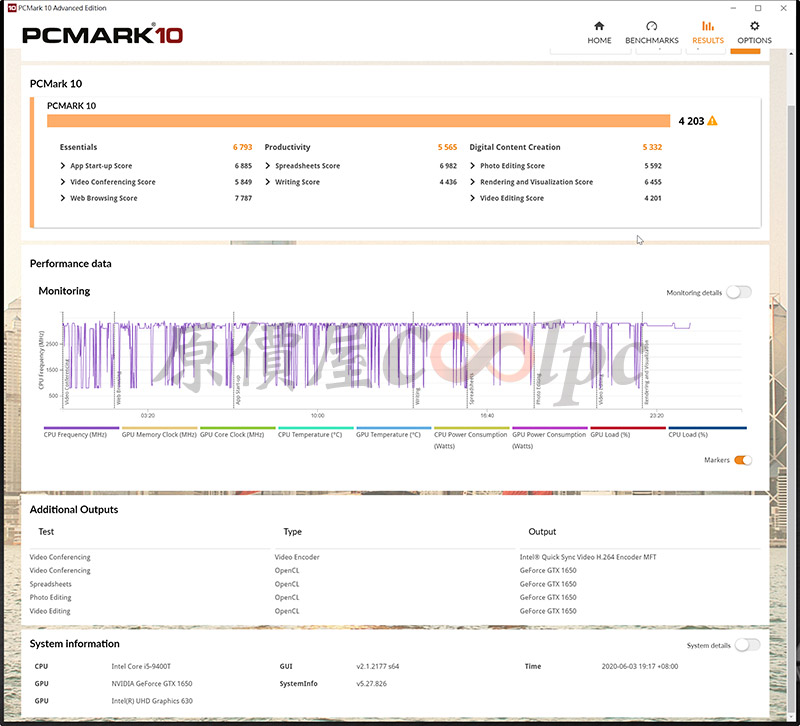Click the GPU Power Consumption legend label
The image size is (800, 726).
(549, 440)
